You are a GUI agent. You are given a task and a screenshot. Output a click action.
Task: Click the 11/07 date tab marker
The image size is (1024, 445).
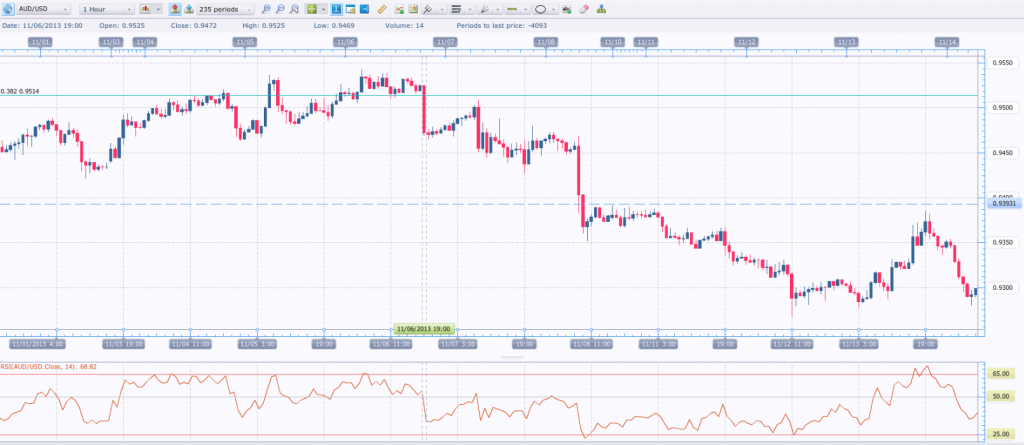(445, 42)
